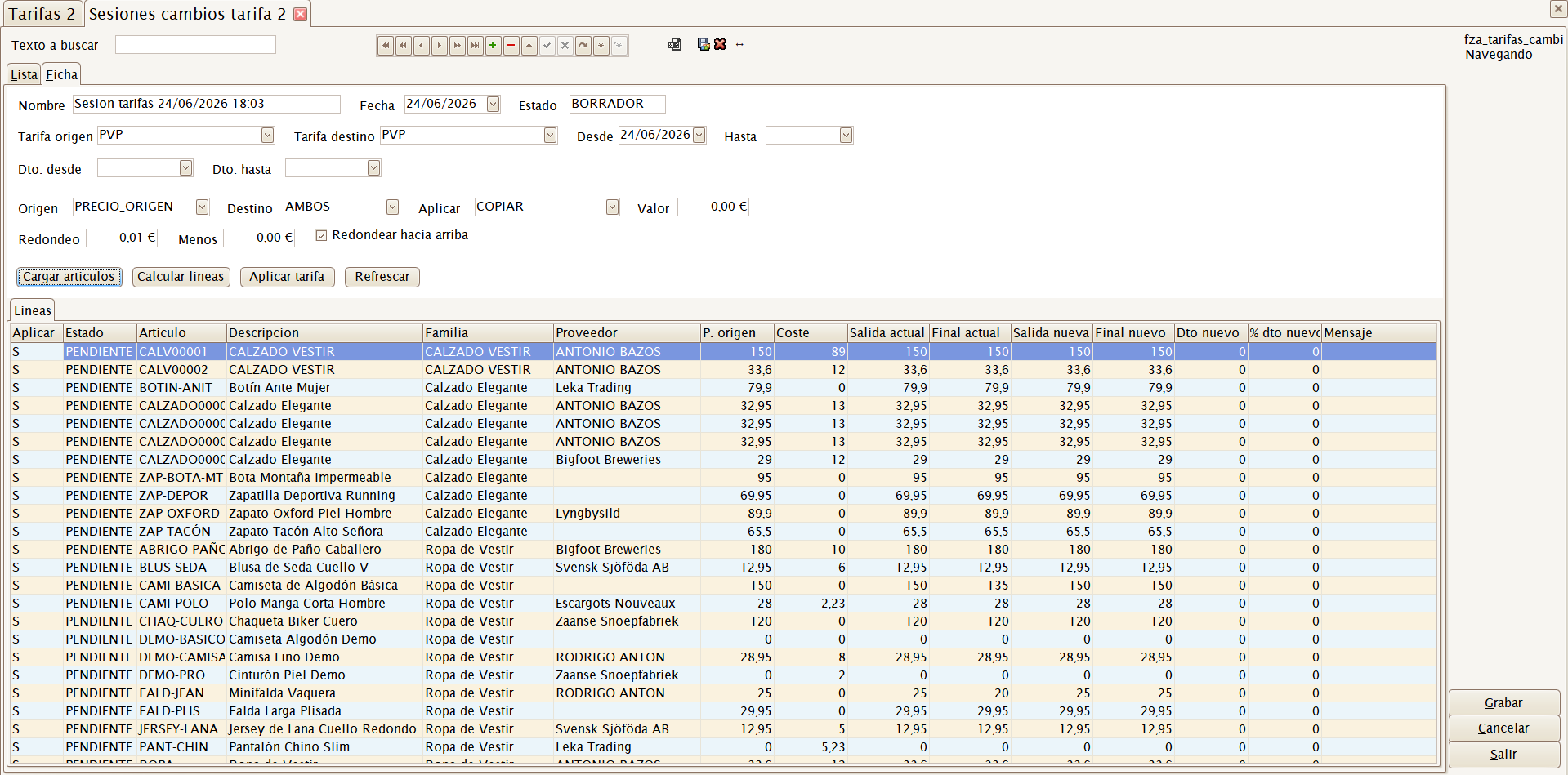Image resolution: width=1568 pixels, height=775 pixels.
Task: Click the asterisk bookmark navigator icon
Action: pos(601,46)
